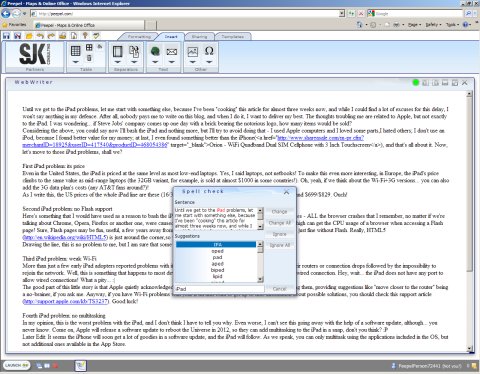Viewport: 480px width, 374px height.
Task: Click the replacement word text field
Action: coord(219,289)
